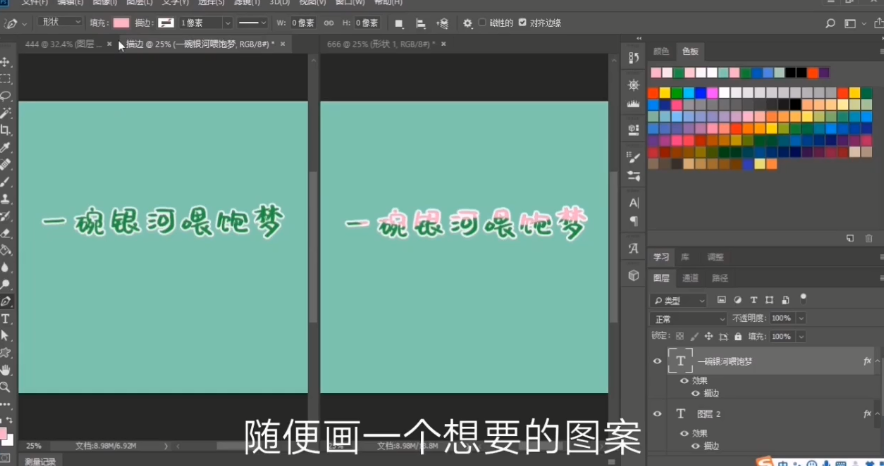The image size is (884, 466).
Task: Switch to the 444 @ 32.4% document tab
Action: (64, 44)
